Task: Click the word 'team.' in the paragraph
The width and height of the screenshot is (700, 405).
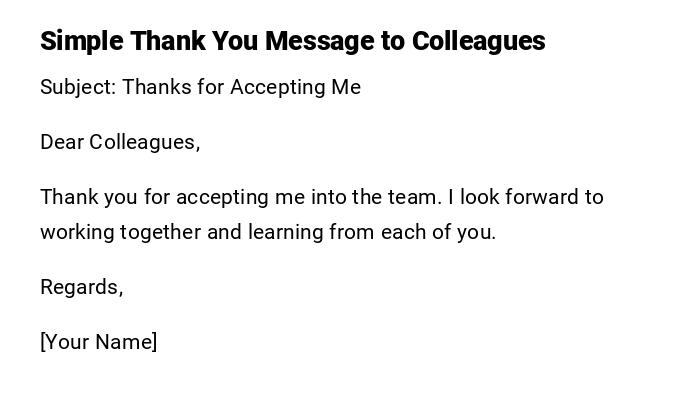Action: (413, 197)
